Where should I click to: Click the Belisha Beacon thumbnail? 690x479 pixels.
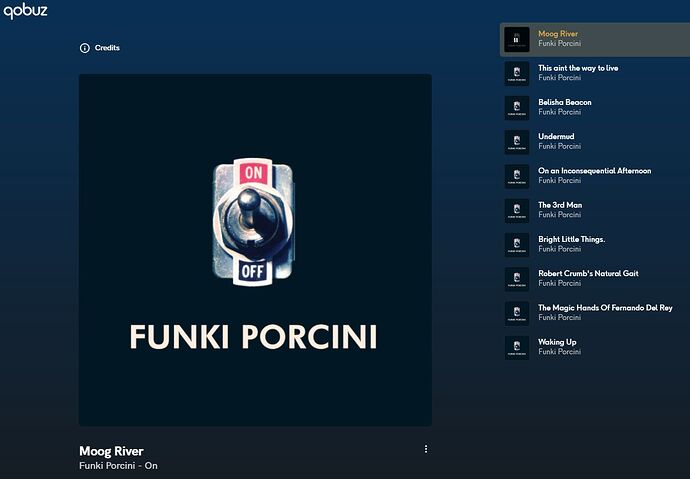tap(517, 108)
